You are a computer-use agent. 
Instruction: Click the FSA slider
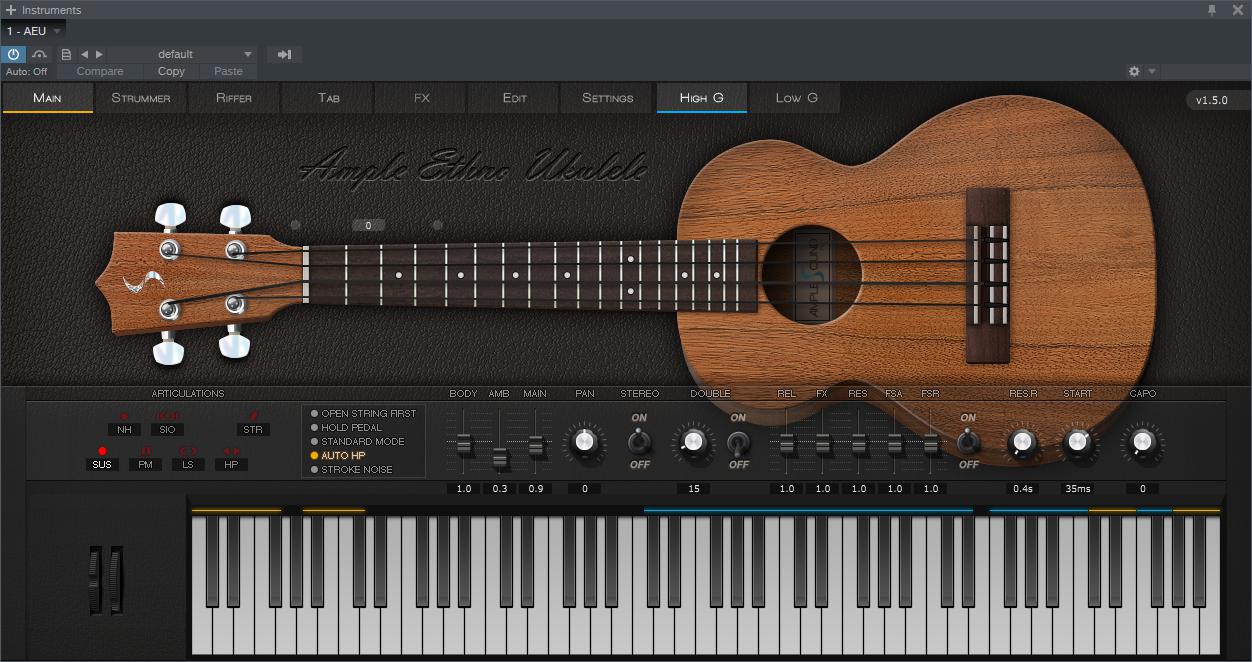pyautogui.click(x=895, y=442)
